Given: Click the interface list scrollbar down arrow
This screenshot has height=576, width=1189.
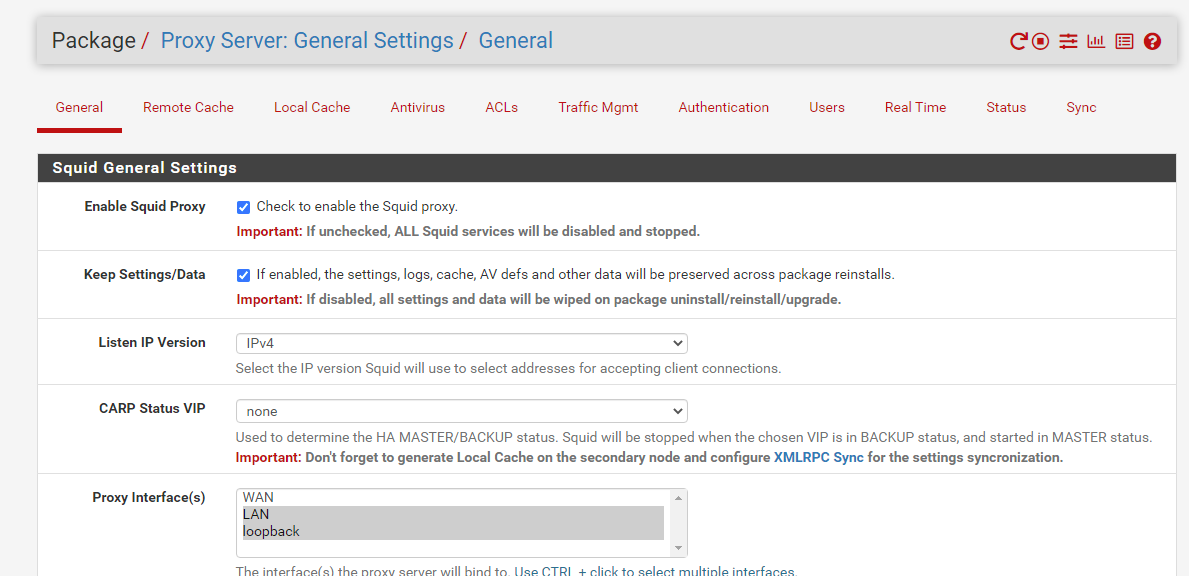Looking at the screenshot, I should pyautogui.click(x=678, y=548).
